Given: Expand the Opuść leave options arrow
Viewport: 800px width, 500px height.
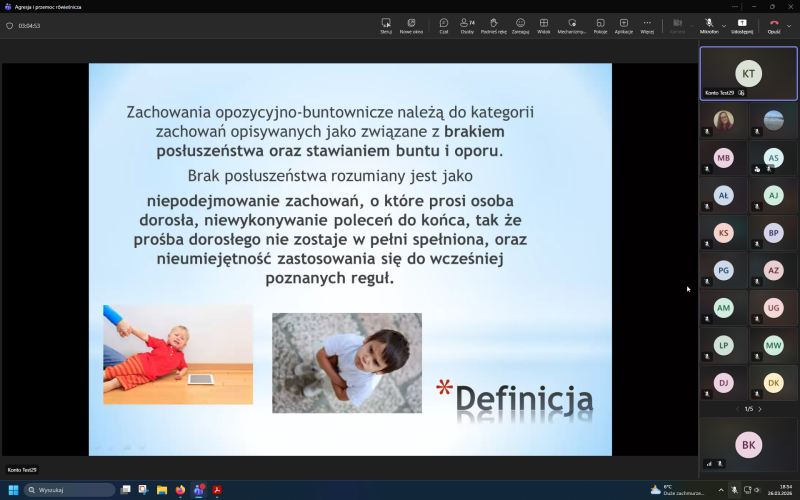Looking at the screenshot, I should coord(789,23).
